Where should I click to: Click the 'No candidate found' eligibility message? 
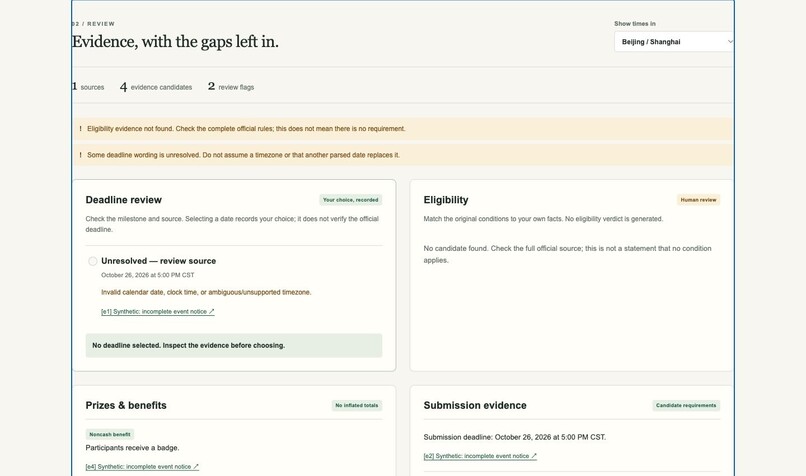click(x=567, y=254)
